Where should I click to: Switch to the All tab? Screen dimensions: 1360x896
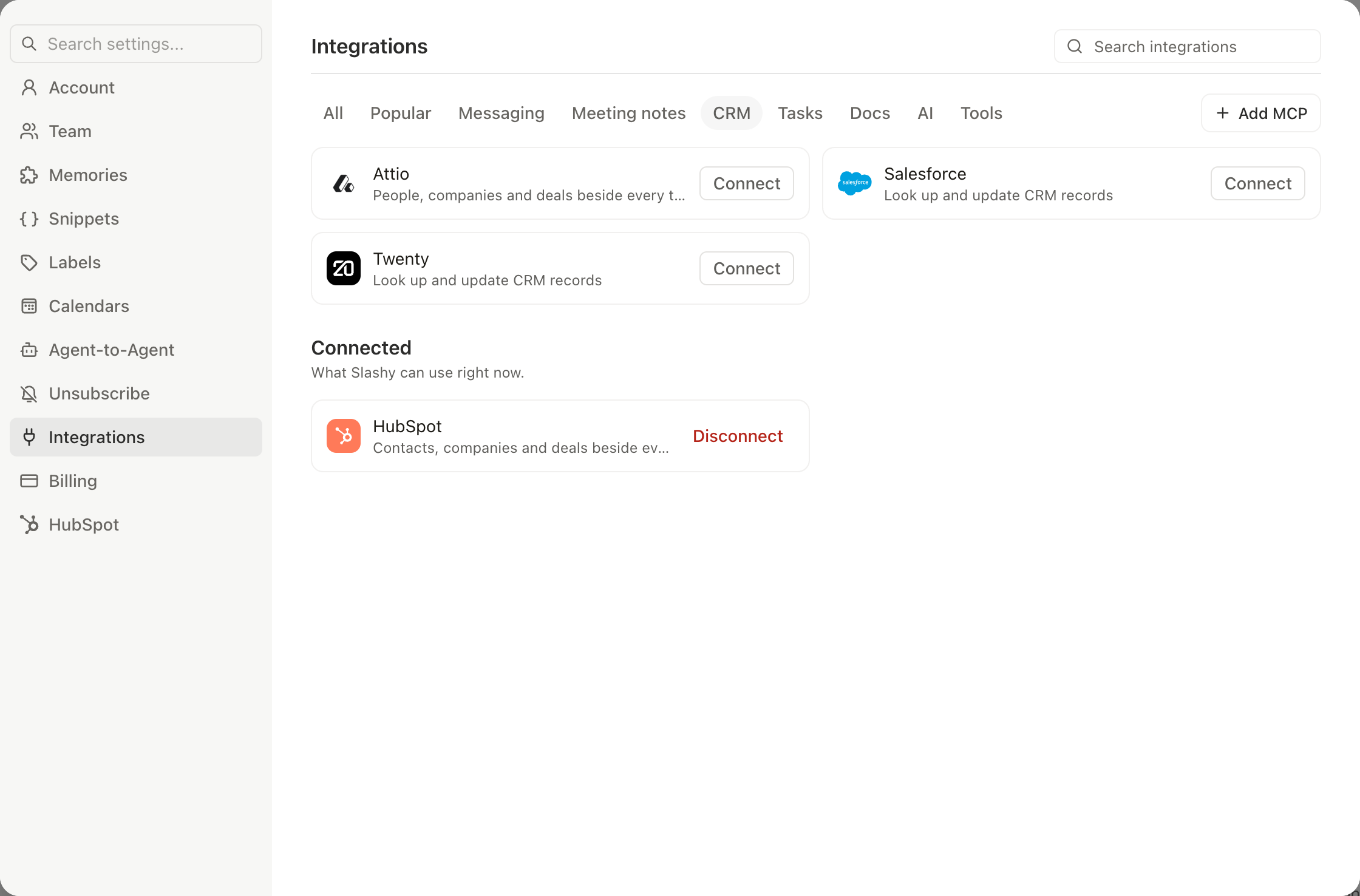pyautogui.click(x=333, y=113)
